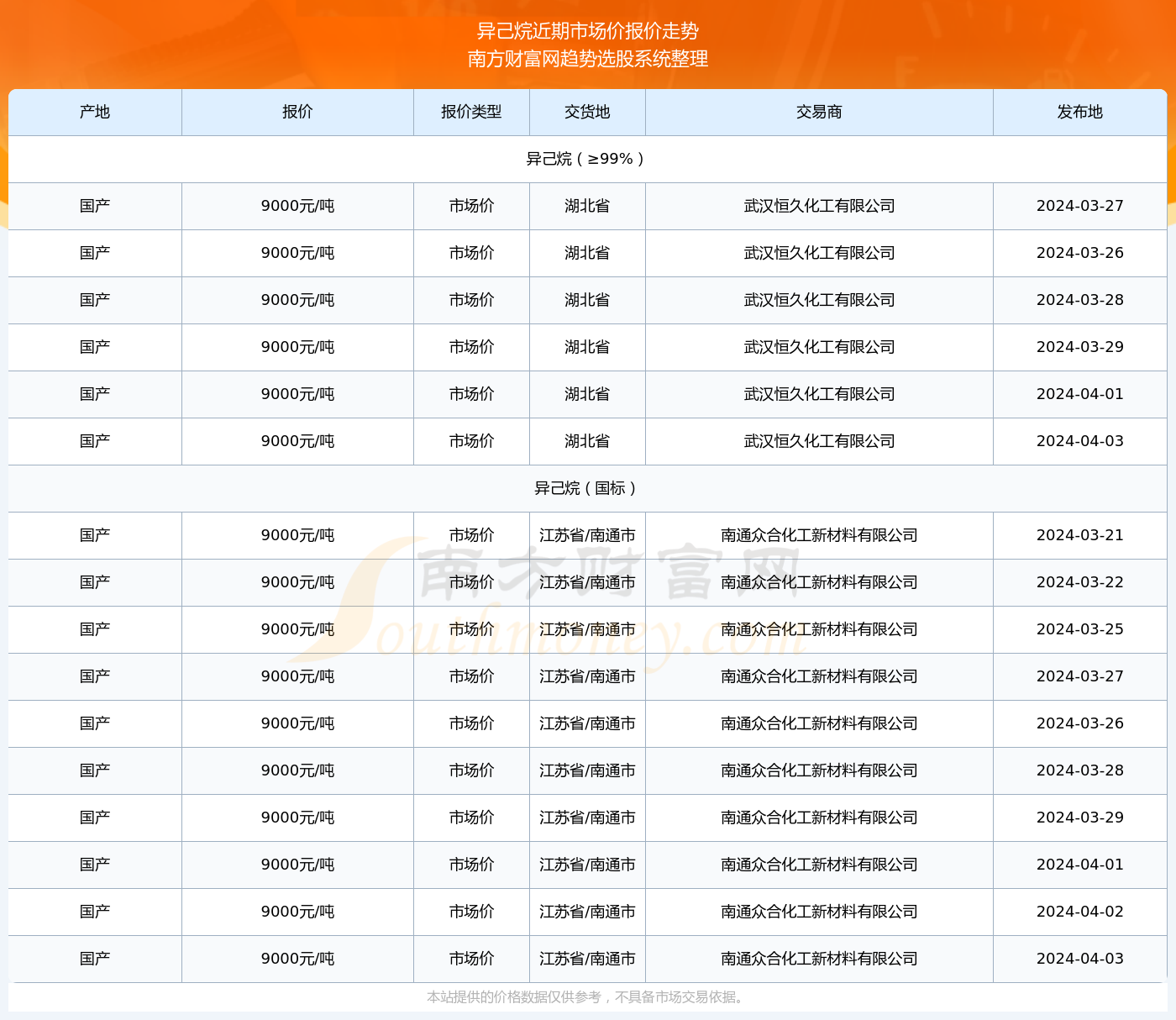
Task: Click 湖北省 in the 2024-03-26 row
Action: tap(587, 253)
